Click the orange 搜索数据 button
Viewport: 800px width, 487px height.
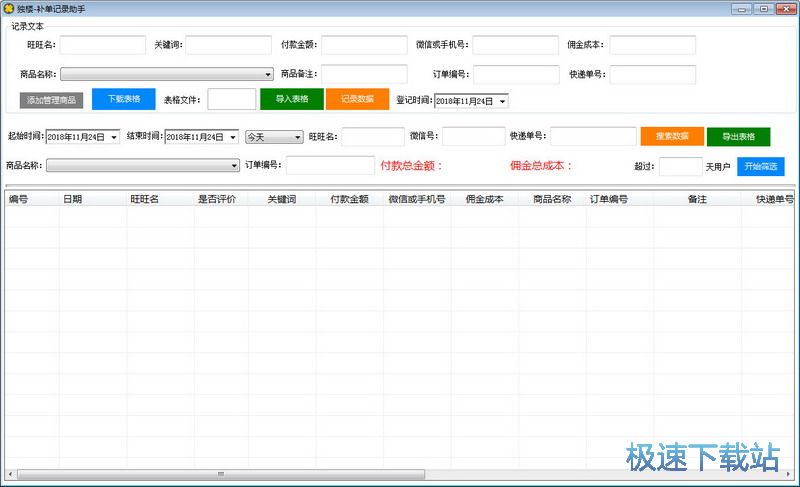(x=671, y=136)
